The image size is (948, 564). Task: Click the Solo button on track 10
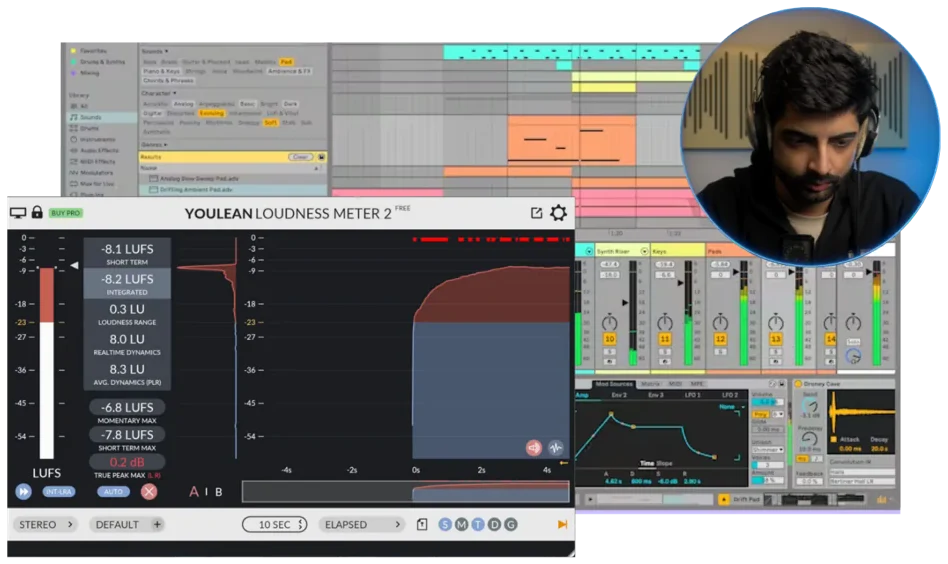click(x=609, y=351)
